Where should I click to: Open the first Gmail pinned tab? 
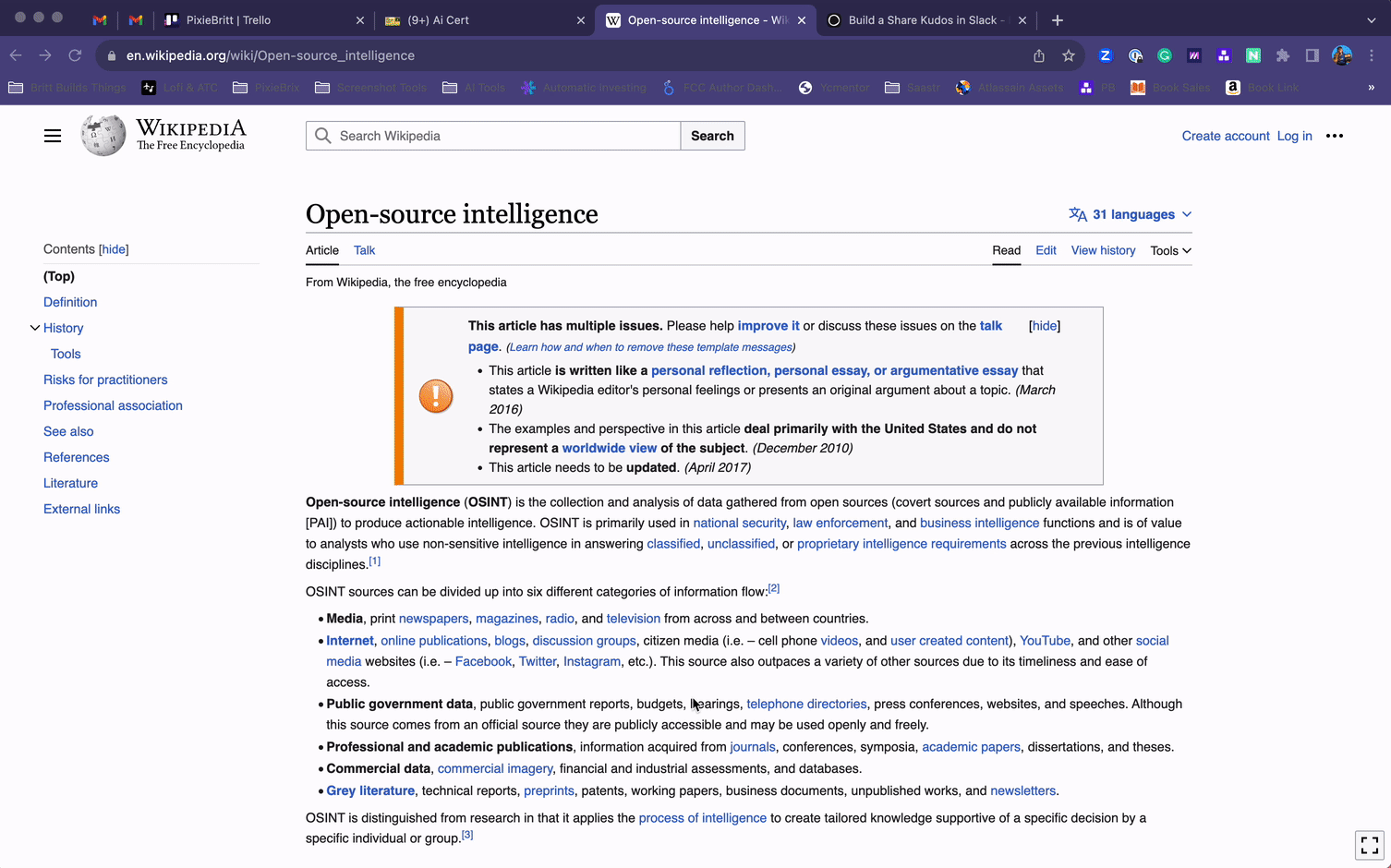click(100, 19)
